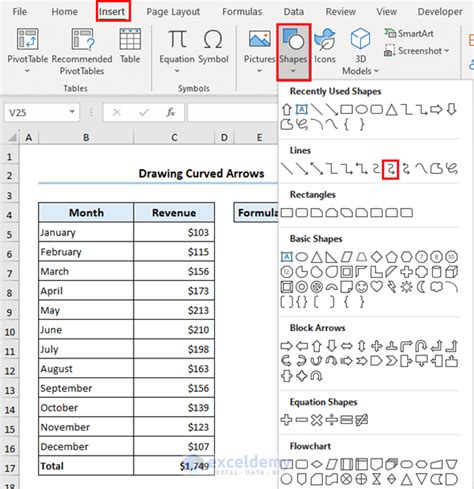Select the Not Equal equation shape
The width and height of the screenshot is (474, 489).
362,420
